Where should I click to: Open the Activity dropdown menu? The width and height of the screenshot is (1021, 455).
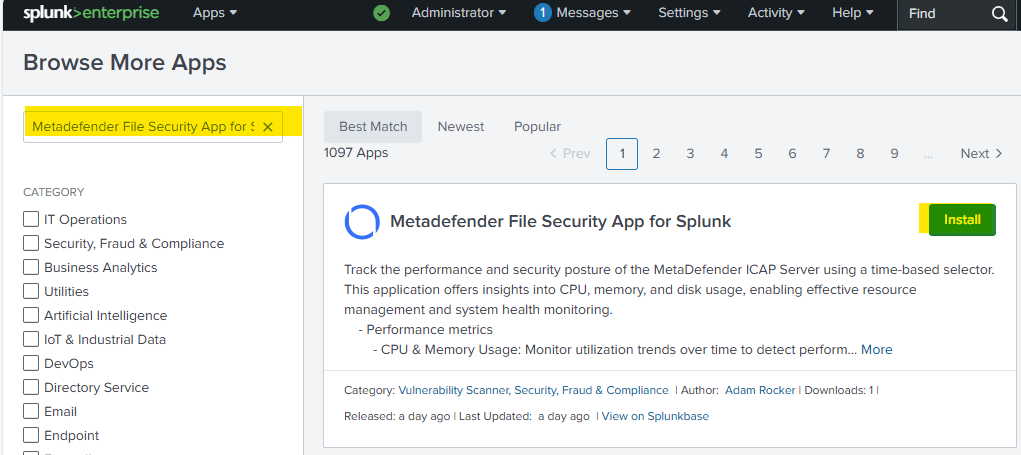(776, 13)
